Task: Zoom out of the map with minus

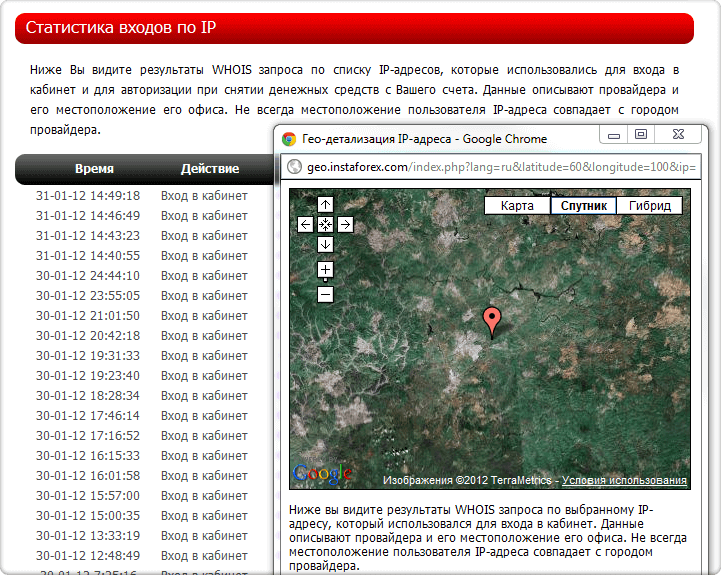Action: (325, 294)
